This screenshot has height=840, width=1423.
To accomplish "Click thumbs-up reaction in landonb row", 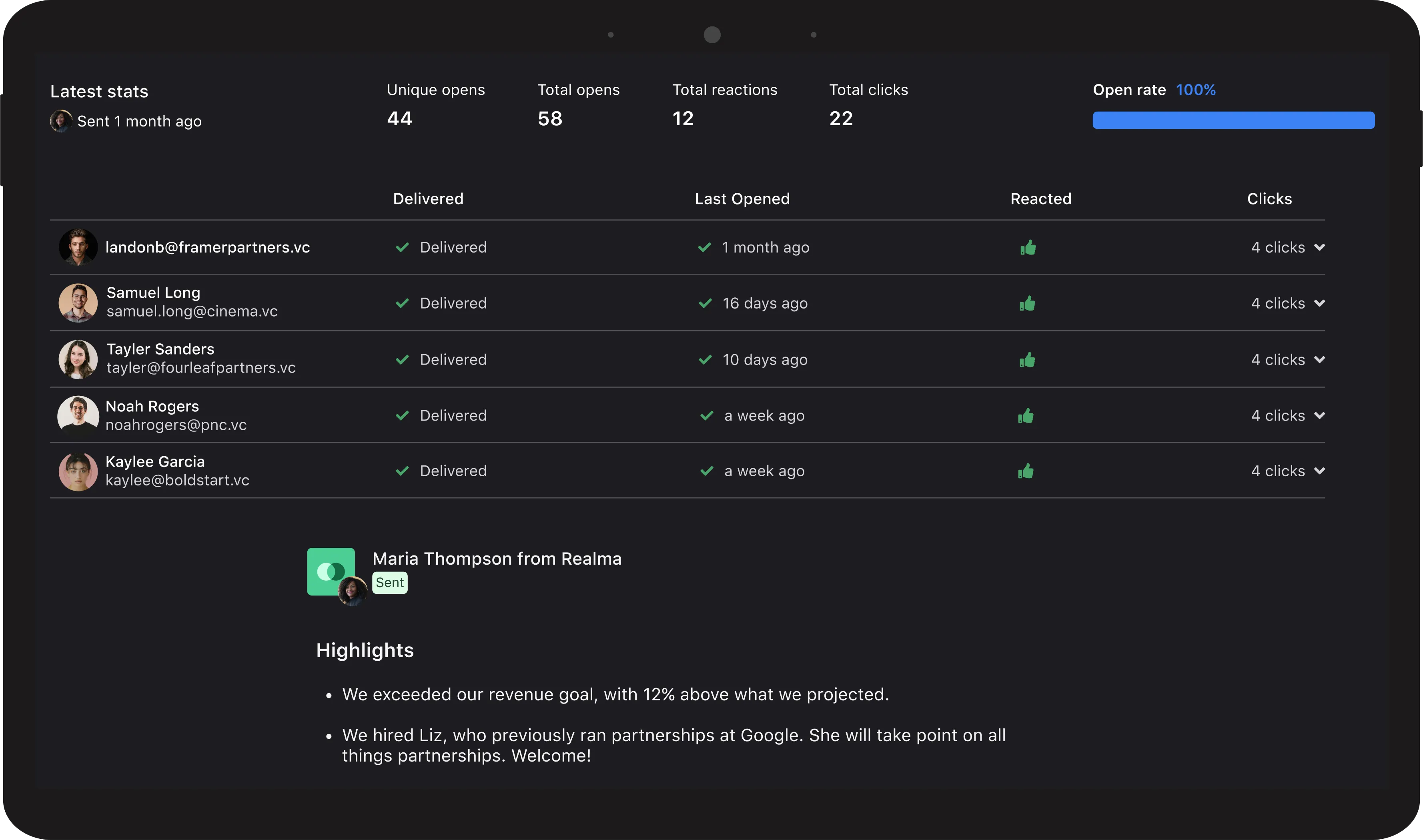I will pos(1028,247).
